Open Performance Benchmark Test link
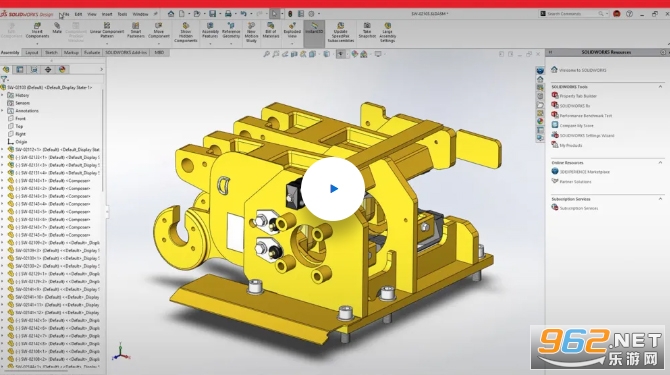The width and height of the screenshot is (670, 375). 586,116
